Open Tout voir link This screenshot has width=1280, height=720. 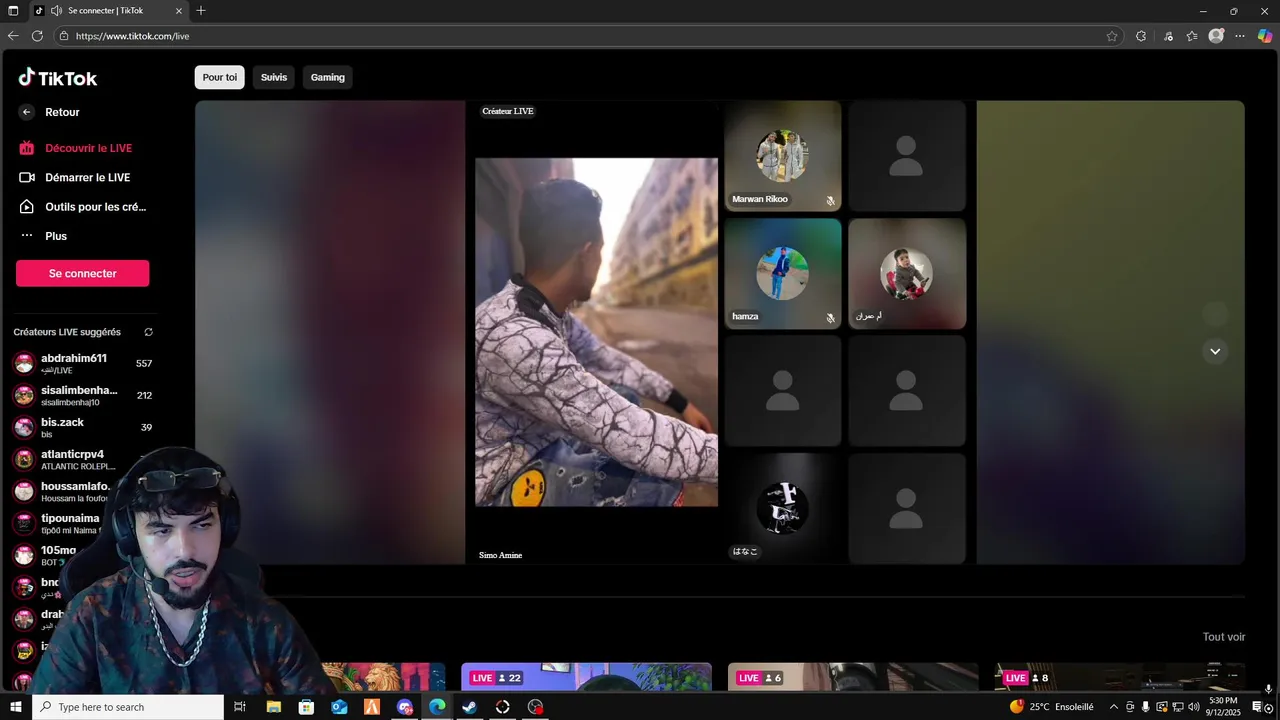click(x=1224, y=637)
